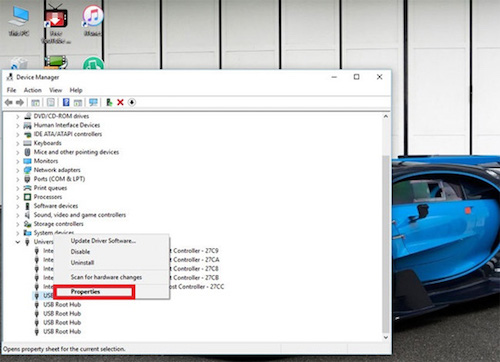Select the red TV downloader desktop icon
Image resolution: width=500 pixels, height=362 pixels.
pyautogui.click(x=56, y=23)
